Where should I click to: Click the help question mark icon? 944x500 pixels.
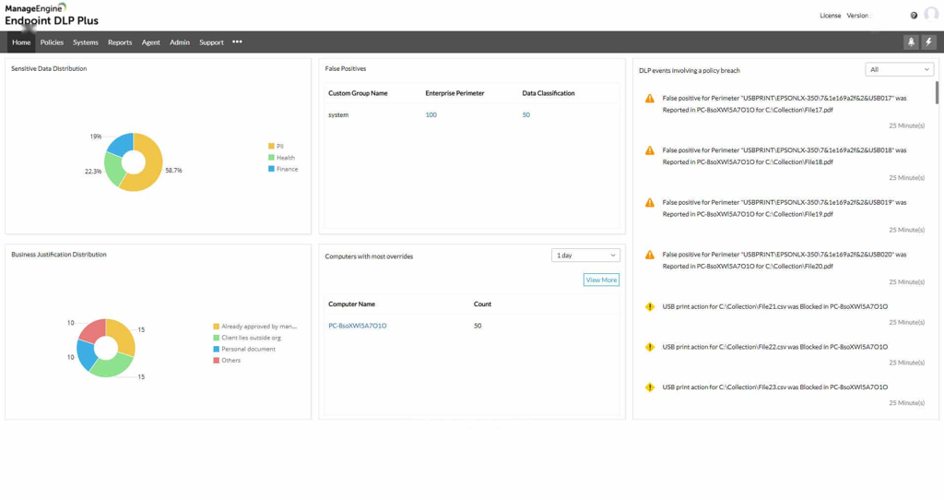[x=914, y=15]
